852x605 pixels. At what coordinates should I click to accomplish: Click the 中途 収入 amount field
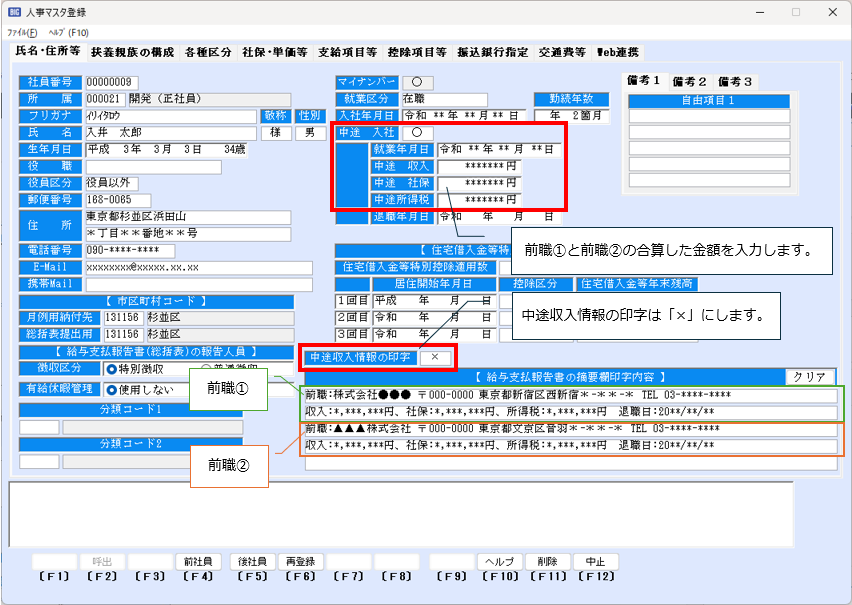pos(479,166)
